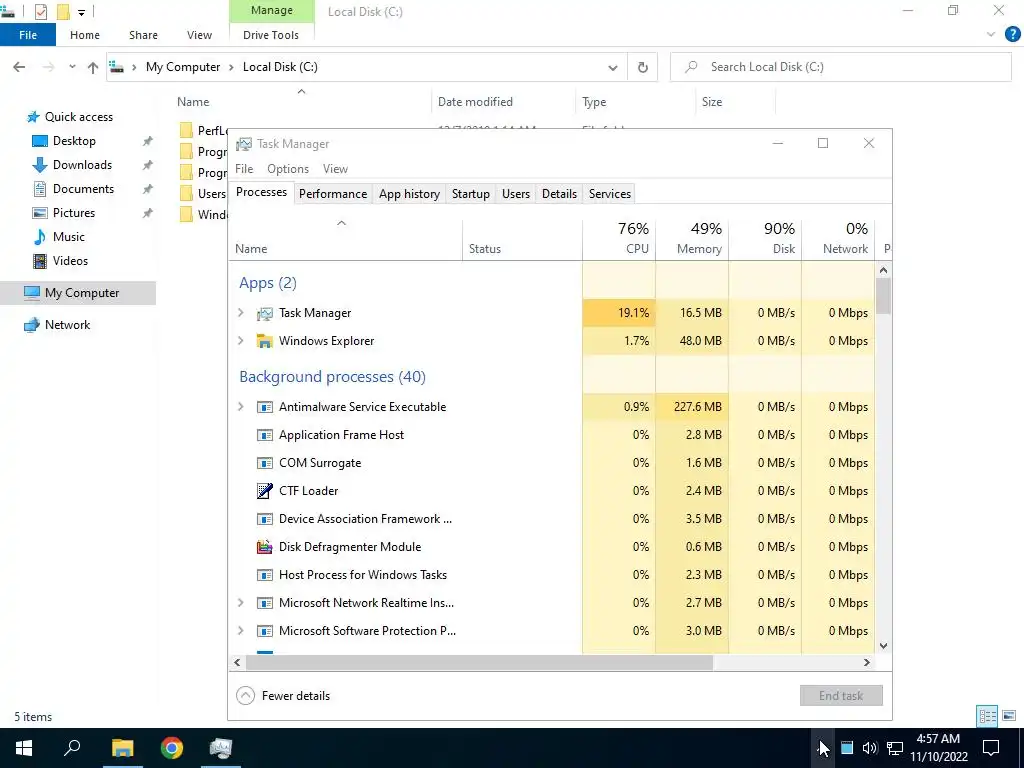Image resolution: width=1024 pixels, height=768 pixels.
Task: Click the process list scroll down arrow
Action: [x=883, y=646]
